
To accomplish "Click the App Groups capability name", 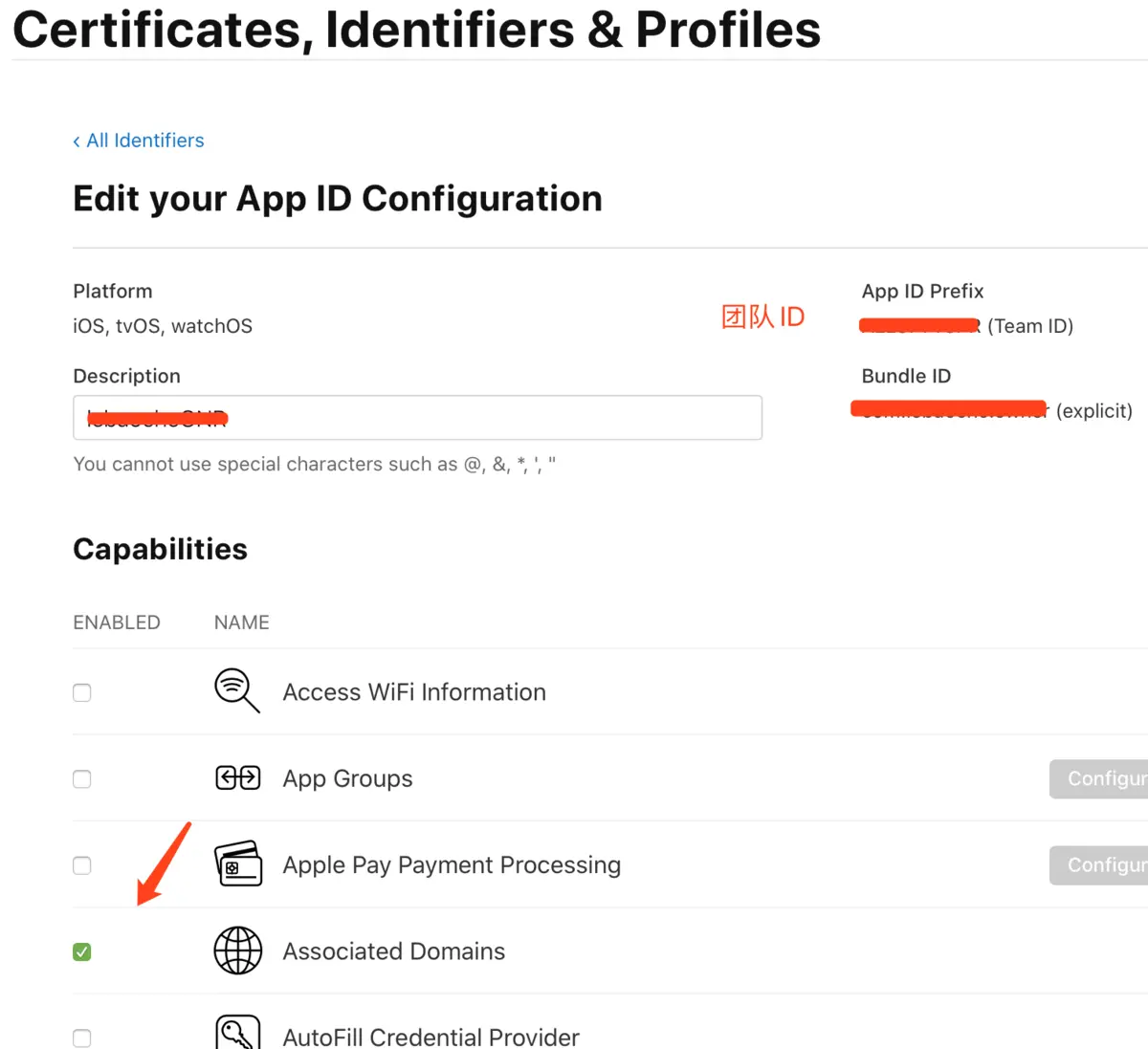I will click(x=347, y=779).
